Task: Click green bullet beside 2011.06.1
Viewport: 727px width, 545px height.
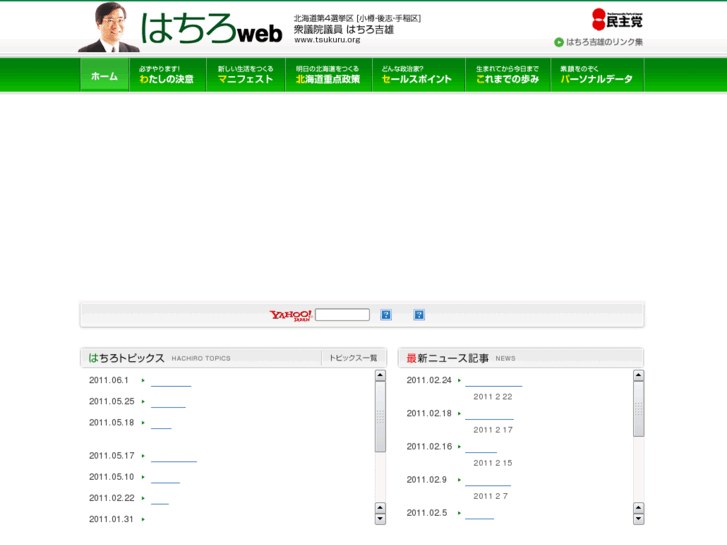Action: pyautogui.click(x=143, y=380)
